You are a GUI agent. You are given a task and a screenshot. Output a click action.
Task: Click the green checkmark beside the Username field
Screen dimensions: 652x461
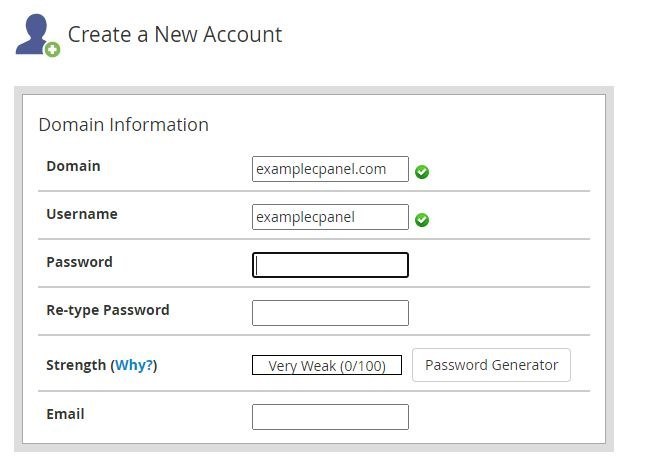(x=422, y=220)
